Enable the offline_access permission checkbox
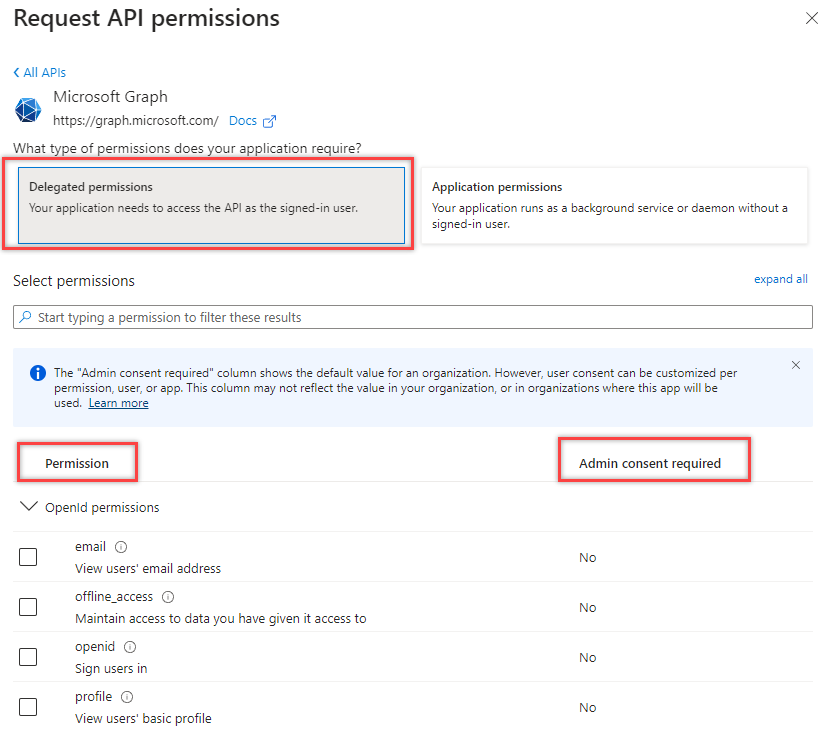Image resolution: width=829 pixels, height=731 pixels. point(28,607)
